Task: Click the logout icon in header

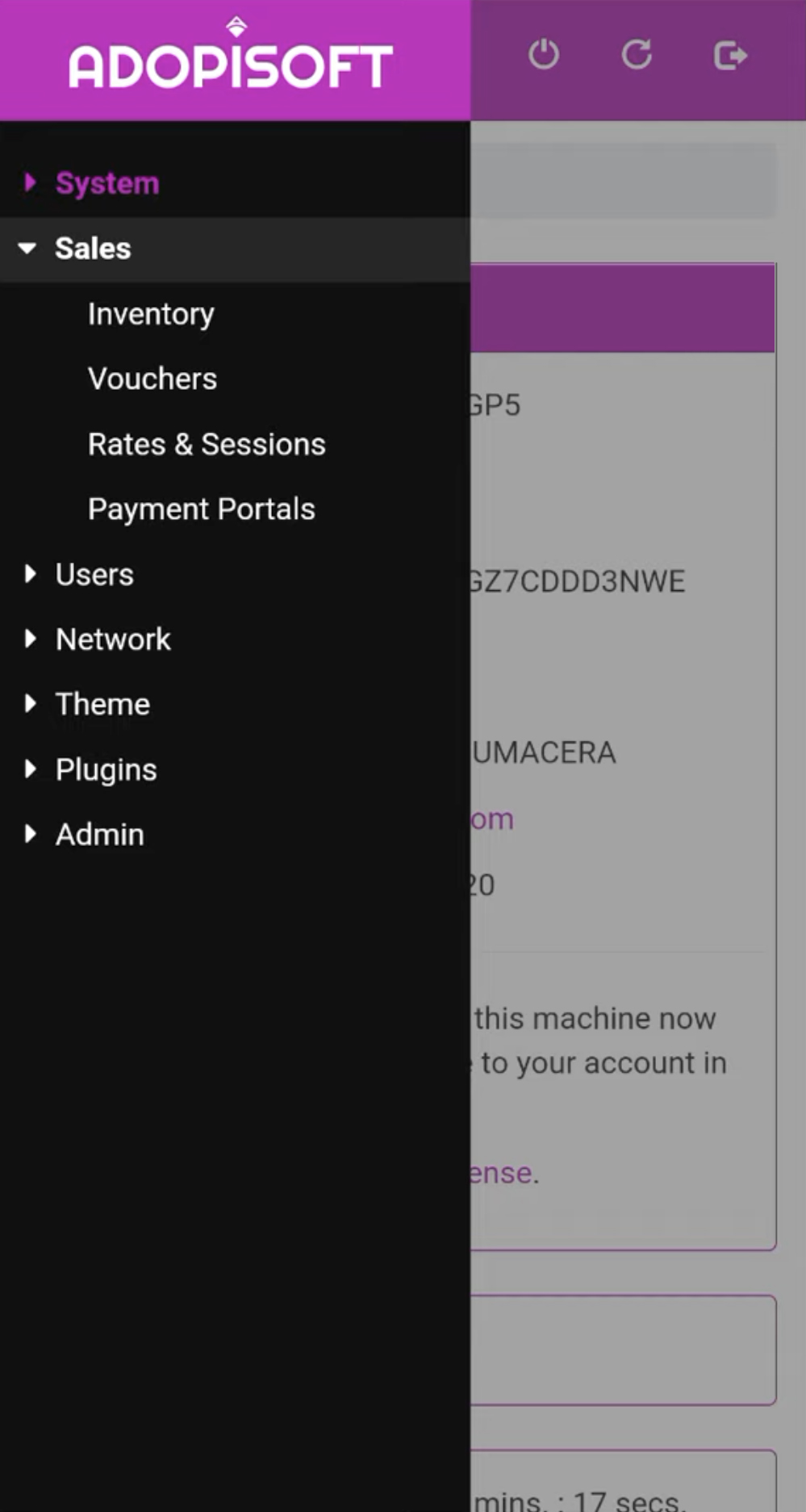Action: coord(730,56)
